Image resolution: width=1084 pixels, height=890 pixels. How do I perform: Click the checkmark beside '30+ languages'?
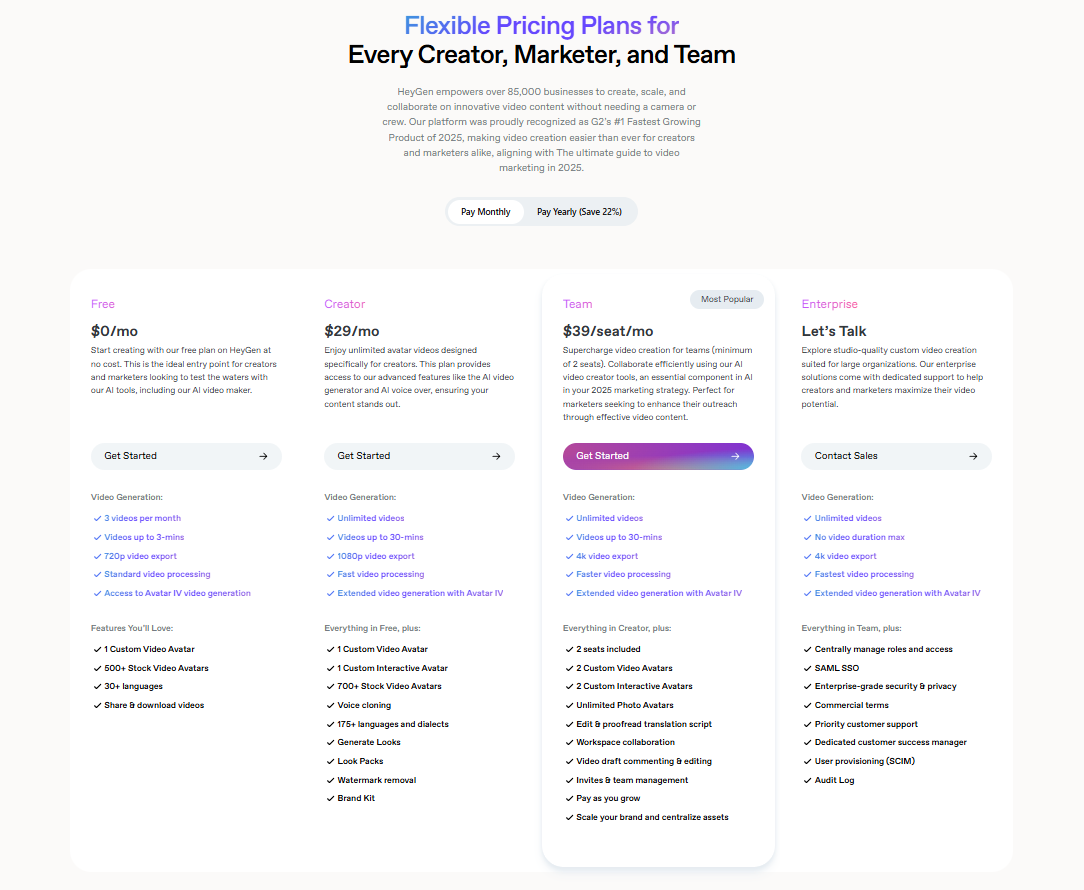(97, 687)
